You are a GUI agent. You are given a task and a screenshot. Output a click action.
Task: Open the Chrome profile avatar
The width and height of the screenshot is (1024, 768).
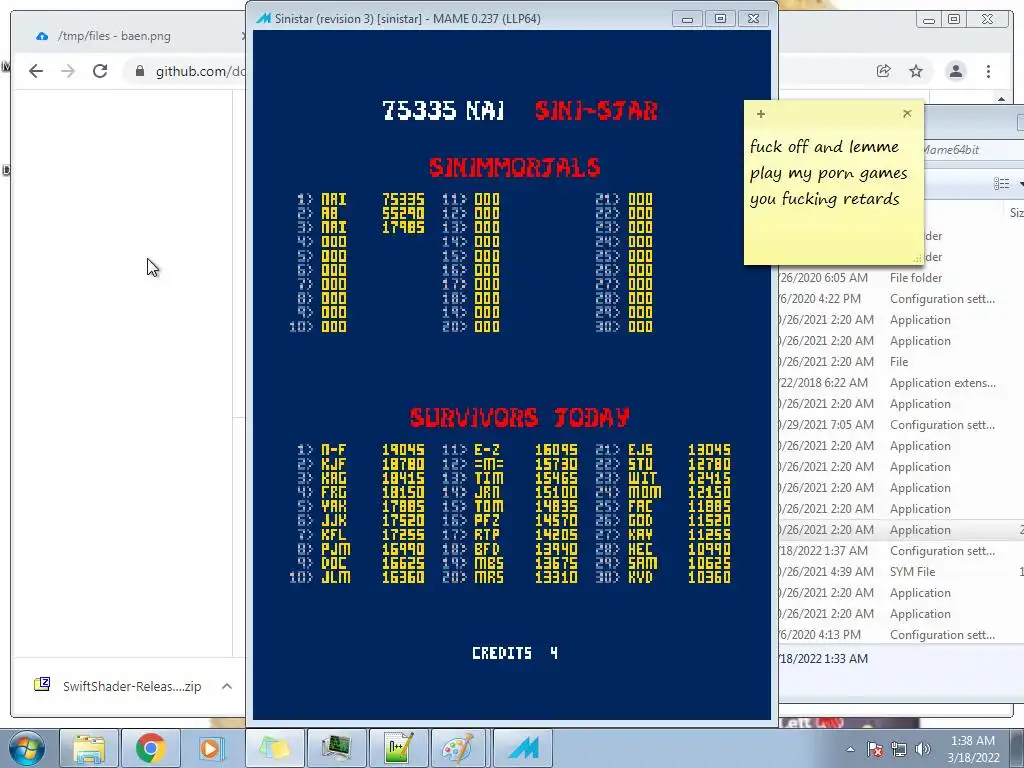click(955, 71)
